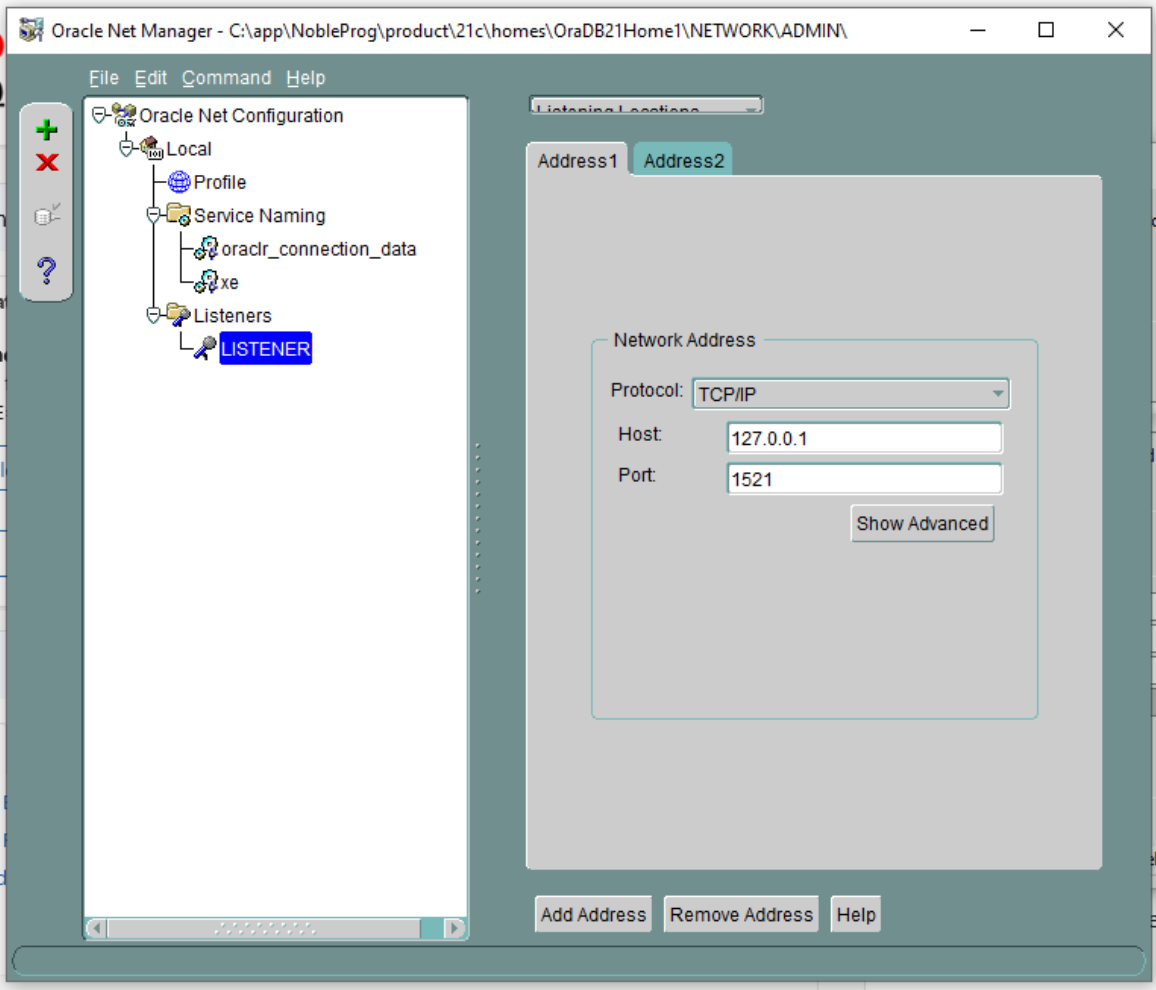1156x990 pixels.
Task: Click the Add Address button
Action: [593, 914]
